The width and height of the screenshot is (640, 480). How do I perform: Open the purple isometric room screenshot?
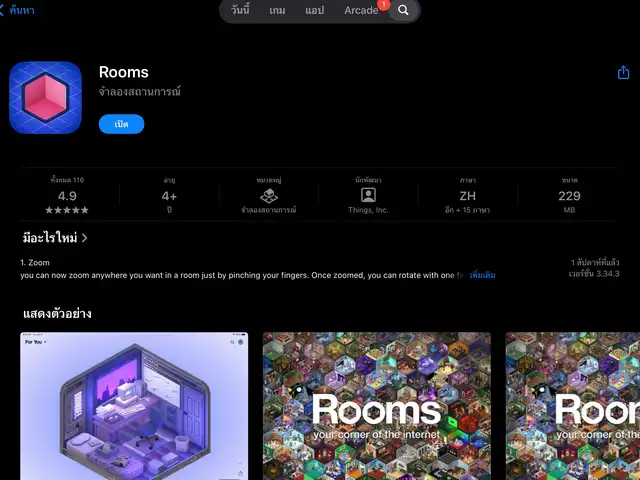(x=134, y=405)
